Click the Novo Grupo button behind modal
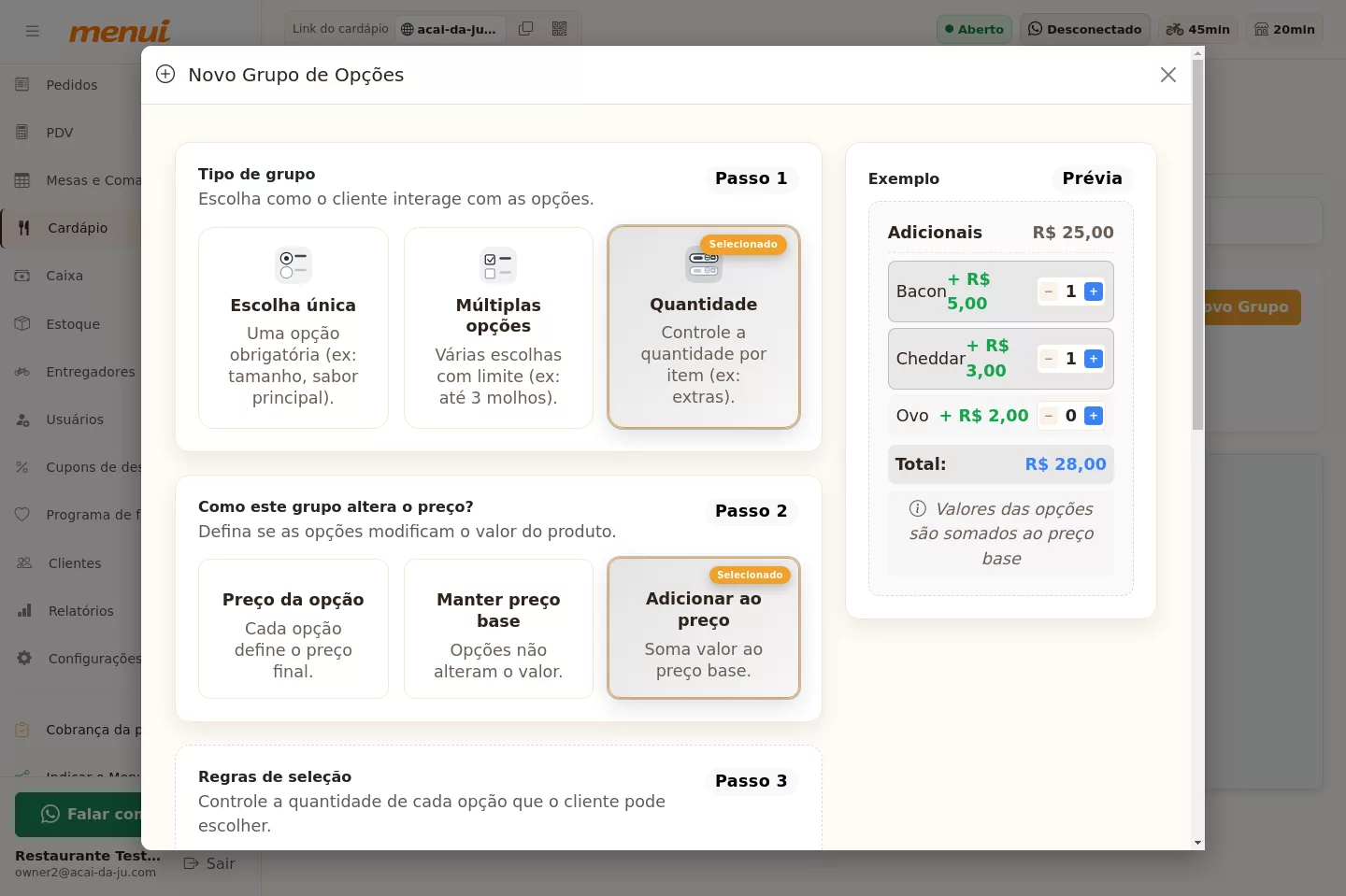This screenshot has height=896, width=1346. (x=1253, y=307)
